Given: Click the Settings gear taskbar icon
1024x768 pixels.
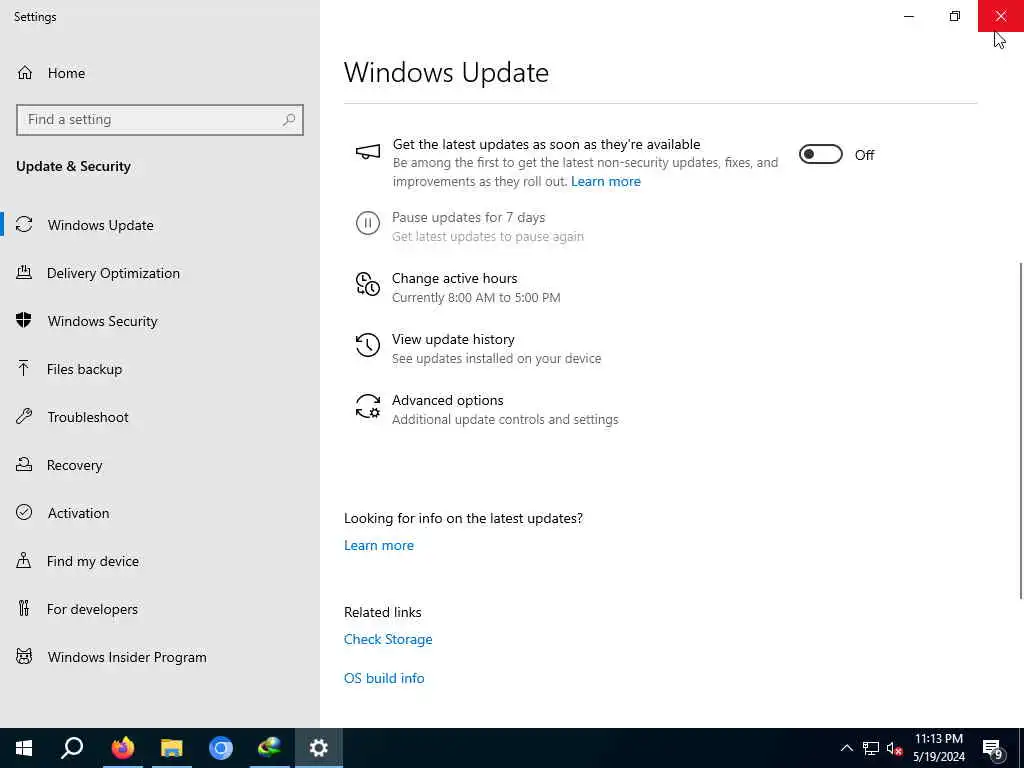Looking at the screenshot, I should (x=319, y=748).
